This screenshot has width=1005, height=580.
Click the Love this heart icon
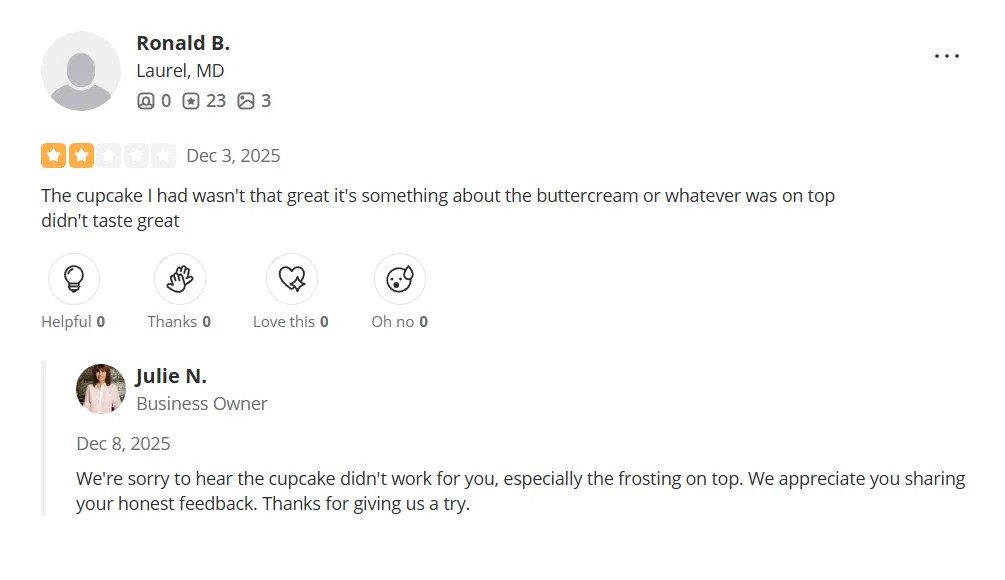coord(292,279)
